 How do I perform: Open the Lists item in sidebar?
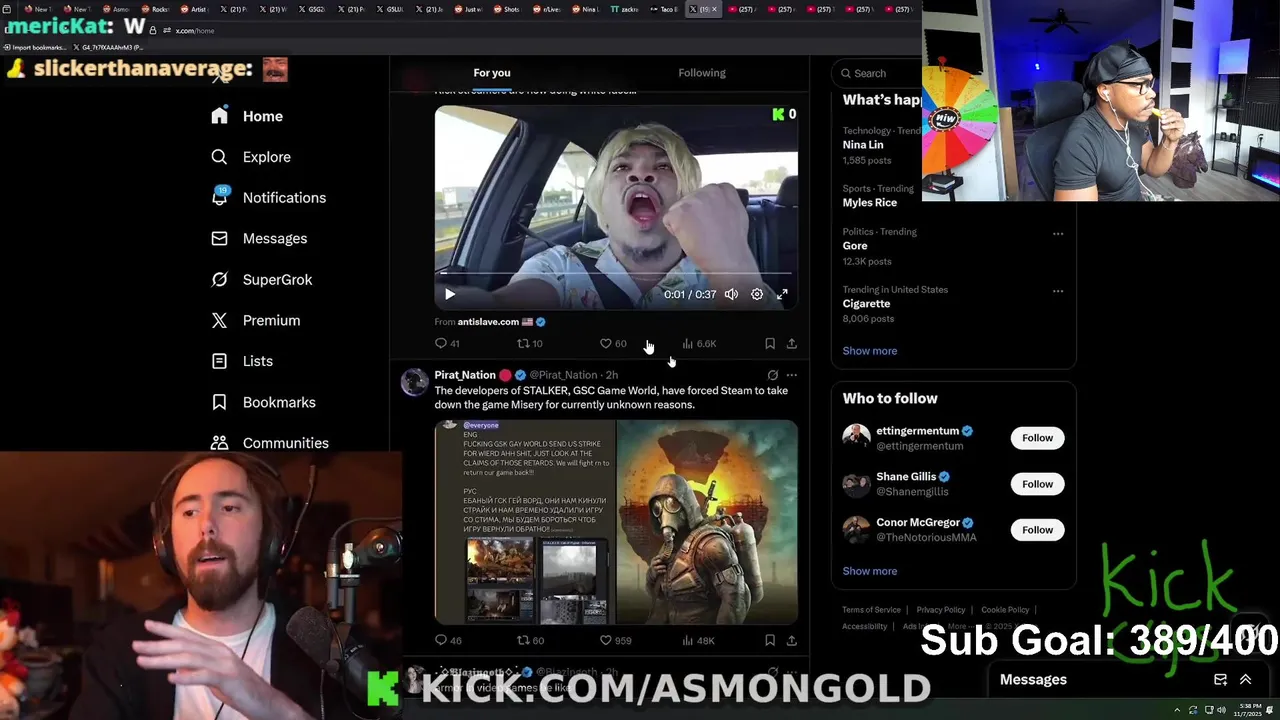tap(242, 361)
